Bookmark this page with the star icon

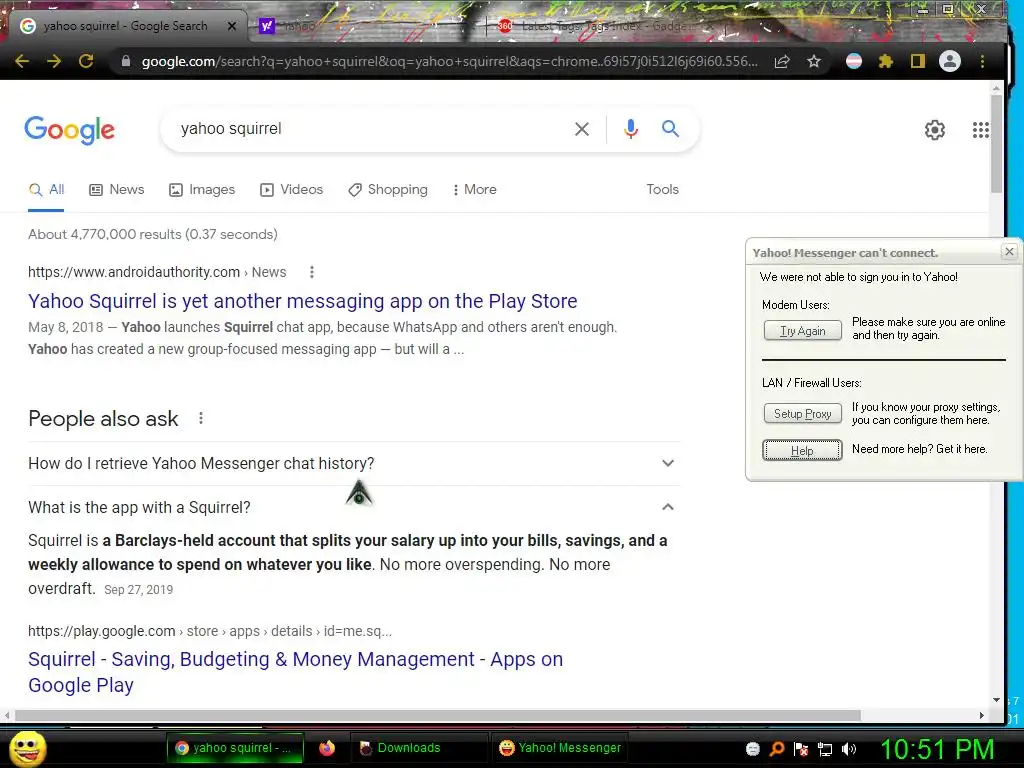(814, 61)
